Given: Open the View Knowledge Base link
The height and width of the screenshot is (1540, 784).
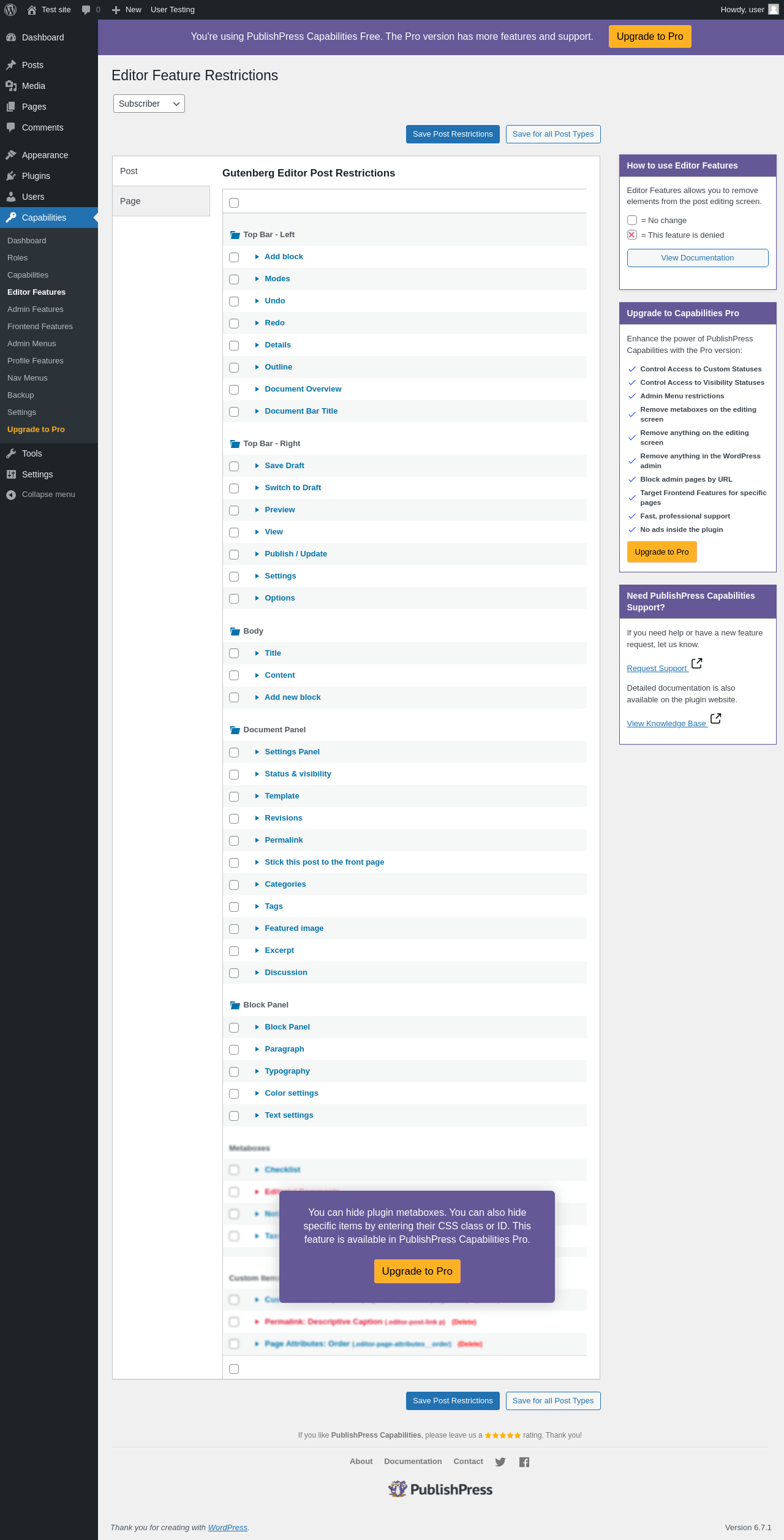Looking at the screenshot, I should 667,724.
